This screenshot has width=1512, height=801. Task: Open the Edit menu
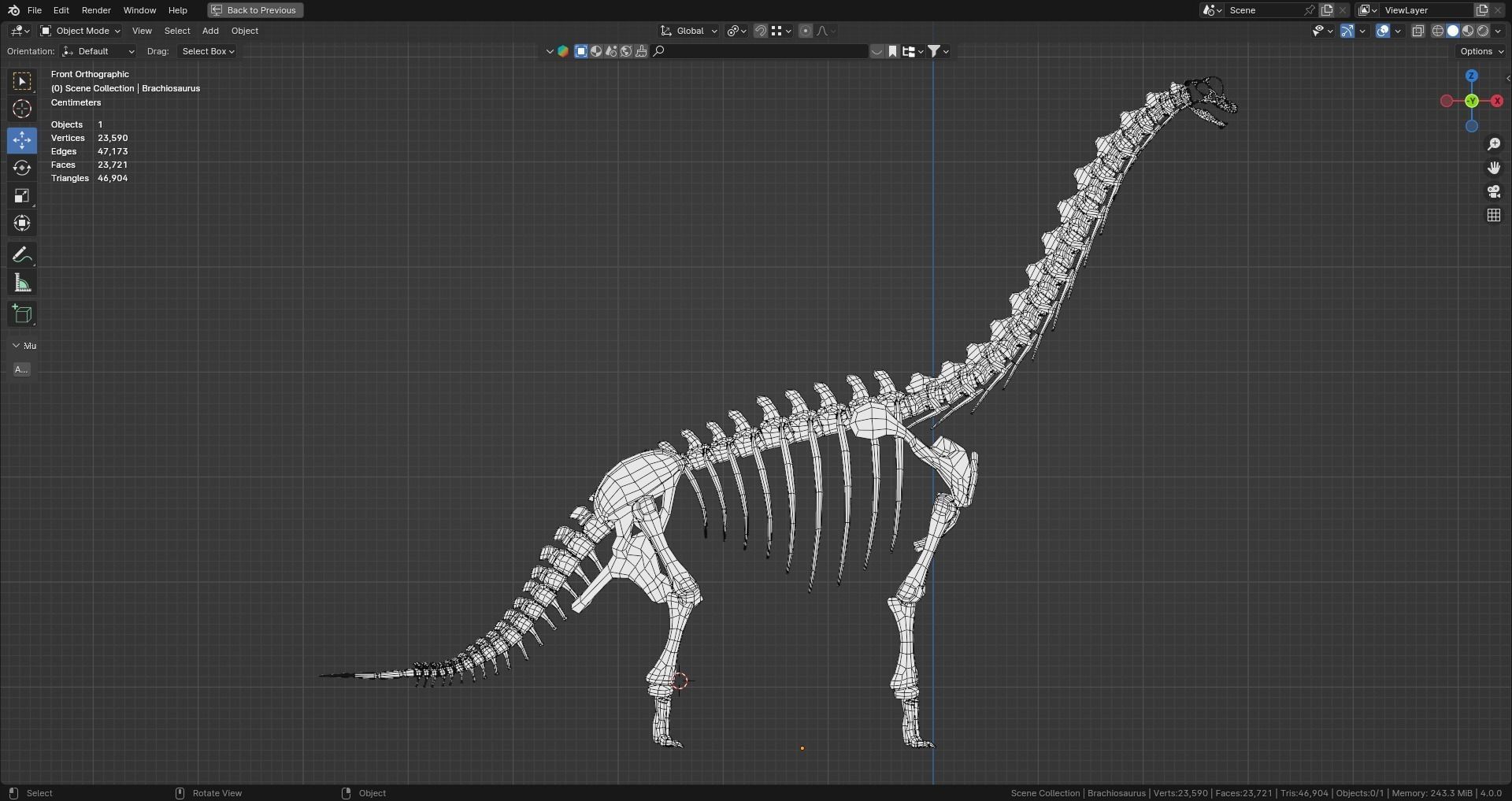point(61,10)
